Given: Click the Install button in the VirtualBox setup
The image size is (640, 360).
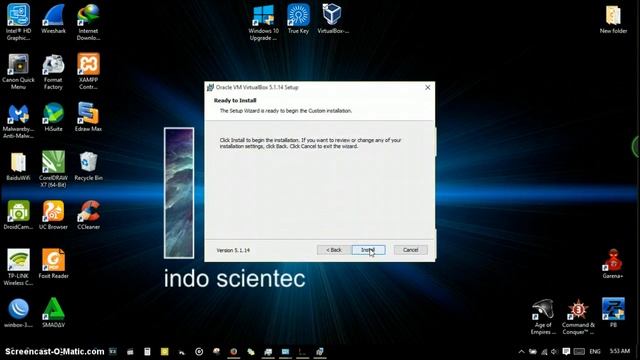Looking at the screenshot, I should point(368,250).
